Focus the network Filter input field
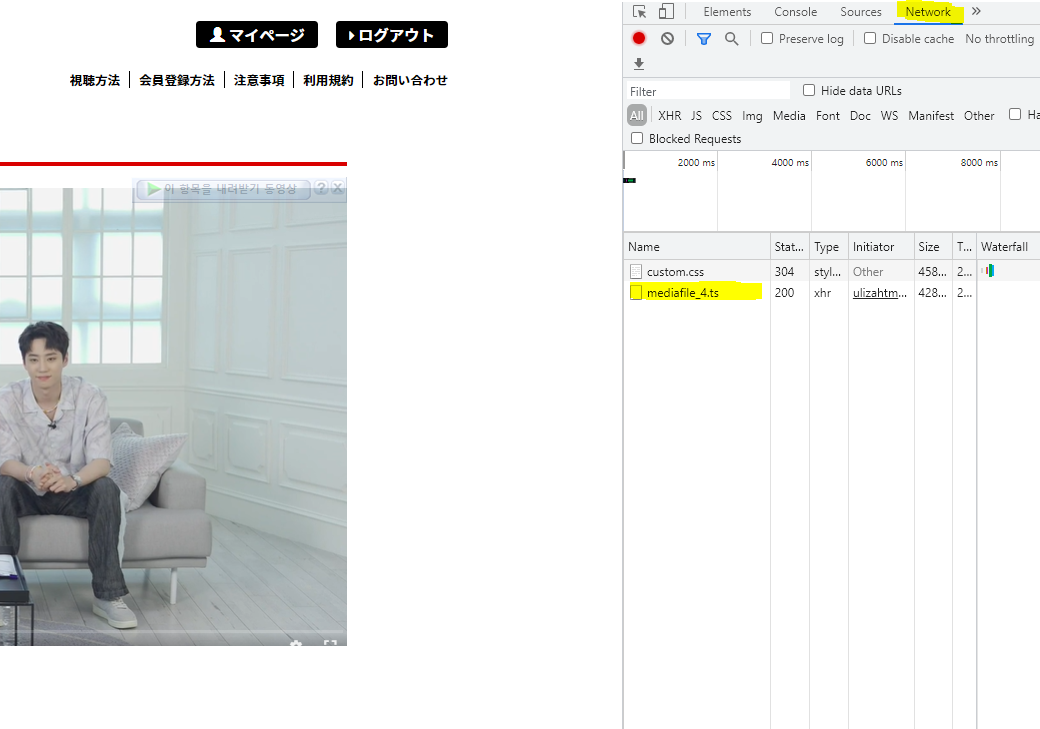Screen dimensions: 1040x729 point(708,91)
